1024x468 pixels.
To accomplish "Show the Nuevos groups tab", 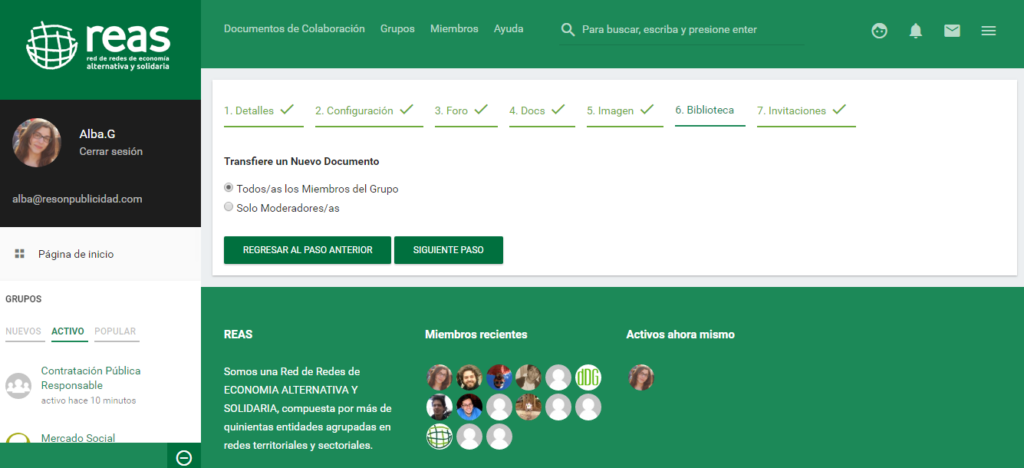I will click(x=23, y=331).
